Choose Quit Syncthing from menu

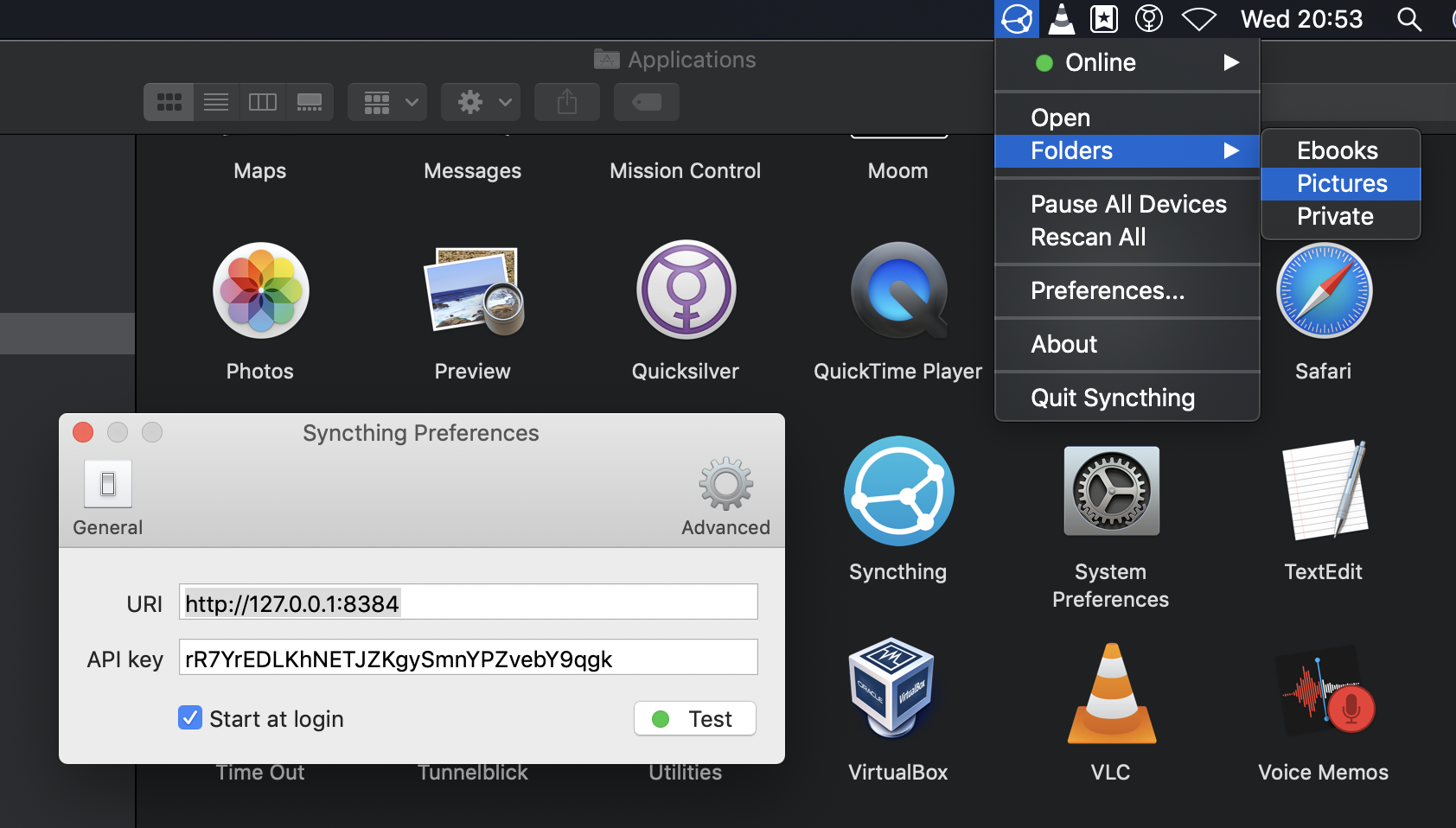click(1113, 397)
